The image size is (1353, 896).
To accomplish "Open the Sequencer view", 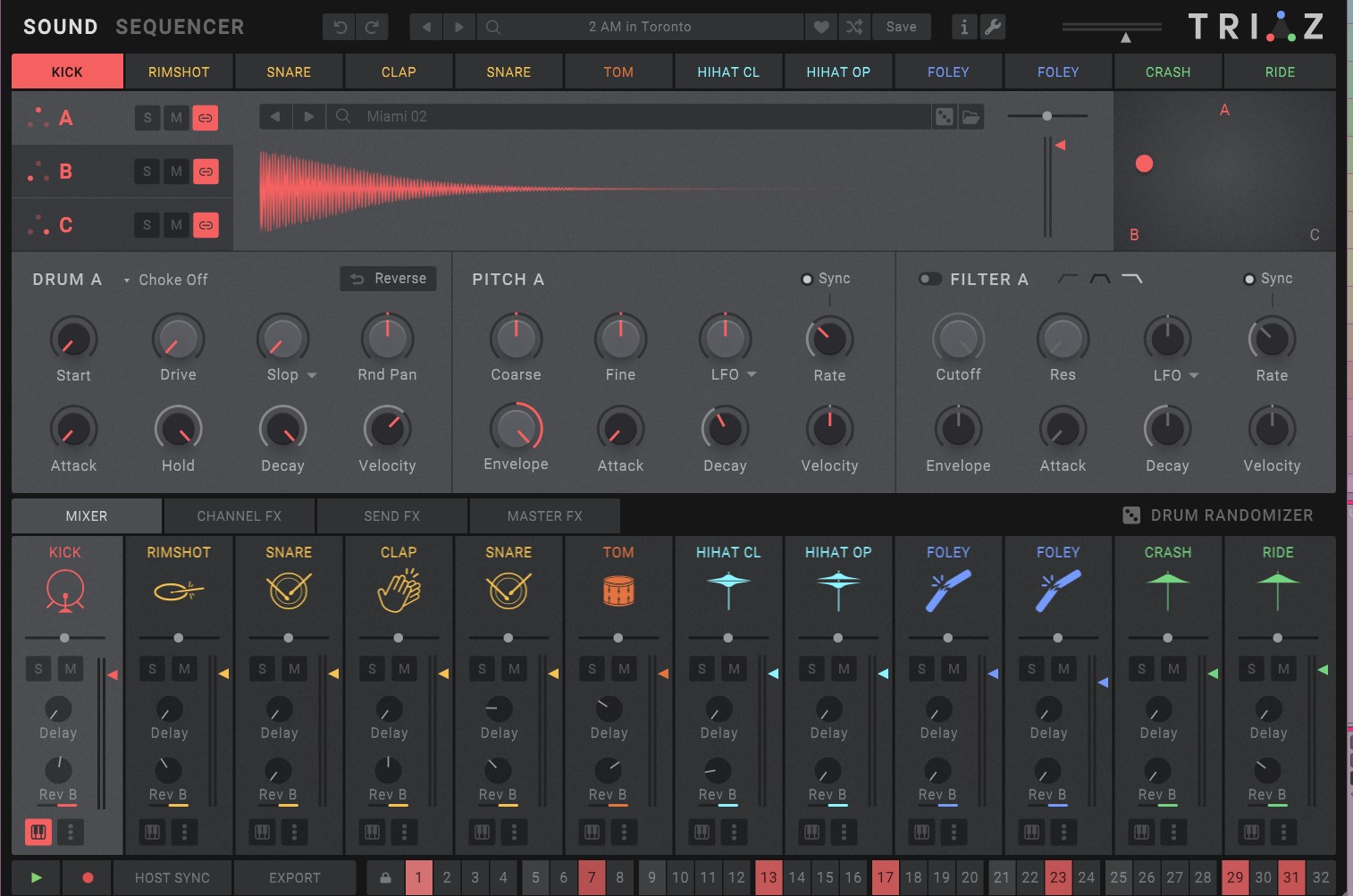I will [180, 27].
